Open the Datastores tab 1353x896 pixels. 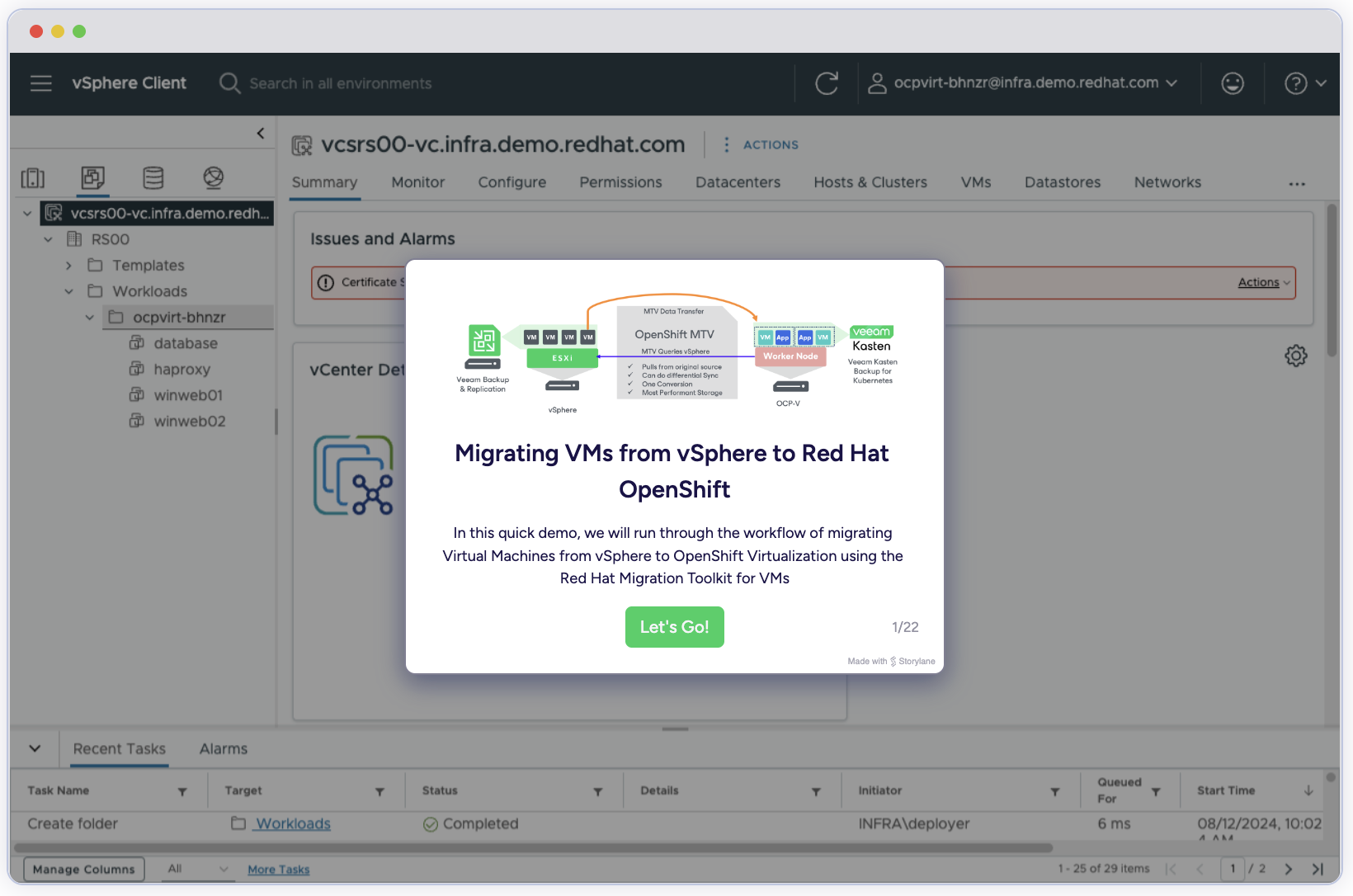[1062, 182]
